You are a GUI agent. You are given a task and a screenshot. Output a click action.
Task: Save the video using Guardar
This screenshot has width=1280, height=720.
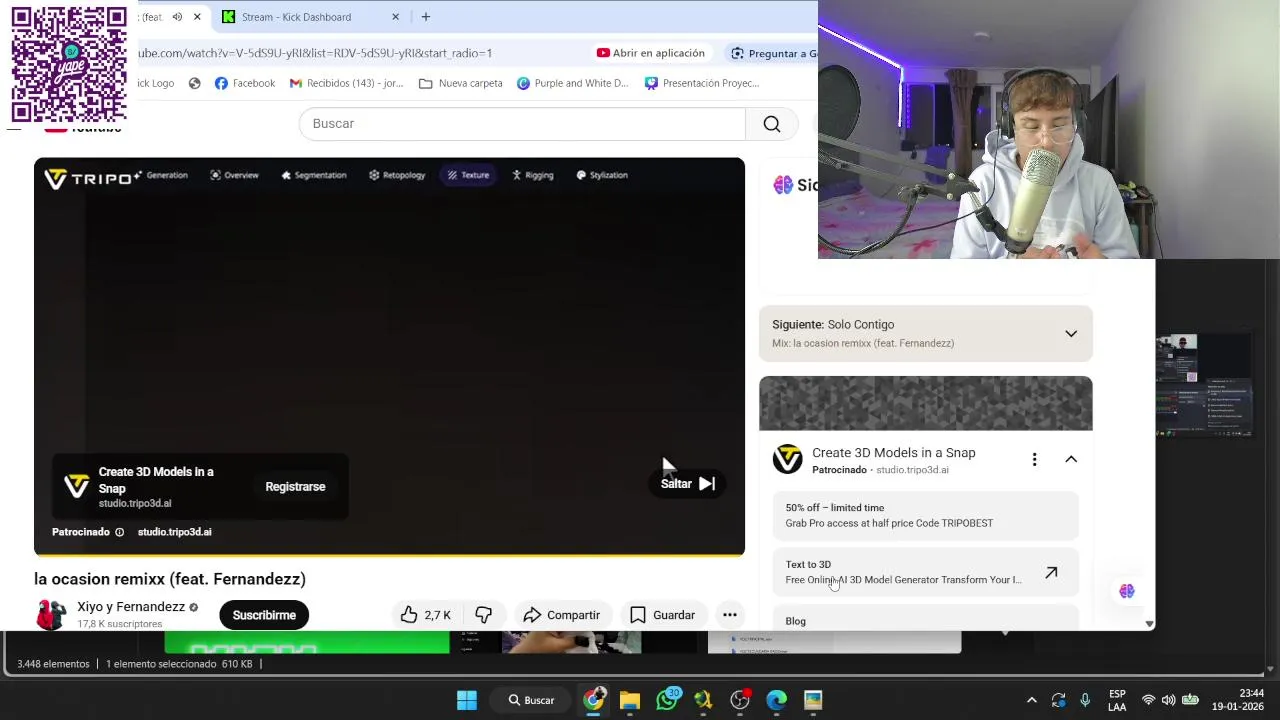click(x=662, y=615)
